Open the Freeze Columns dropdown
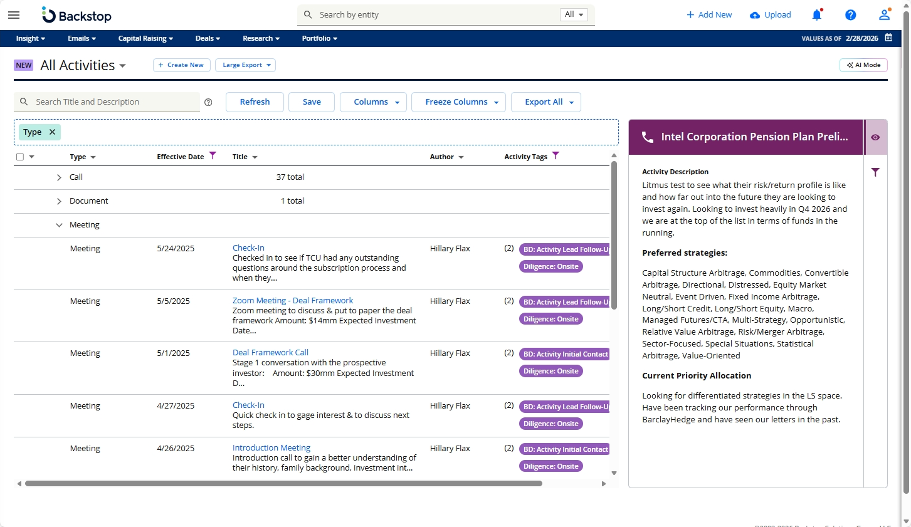This screenshot has height=527, width=911. tap(458, 102)
